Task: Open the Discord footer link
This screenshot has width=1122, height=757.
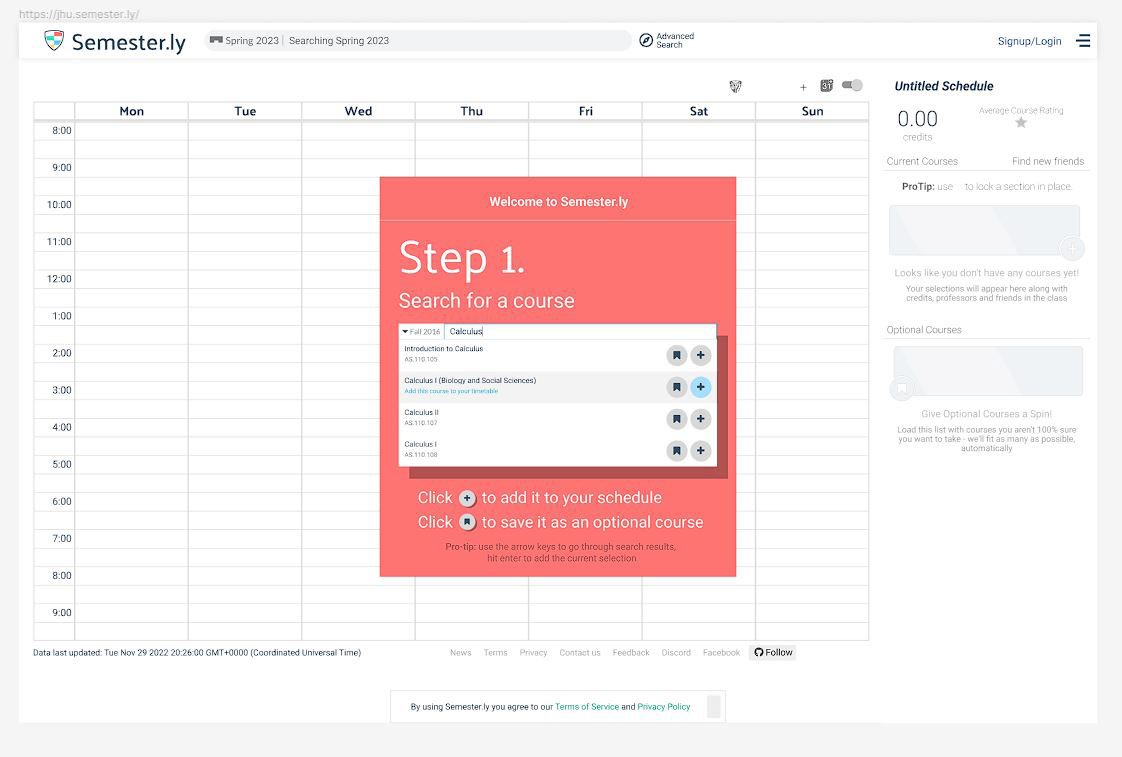Action: [676, 653]
